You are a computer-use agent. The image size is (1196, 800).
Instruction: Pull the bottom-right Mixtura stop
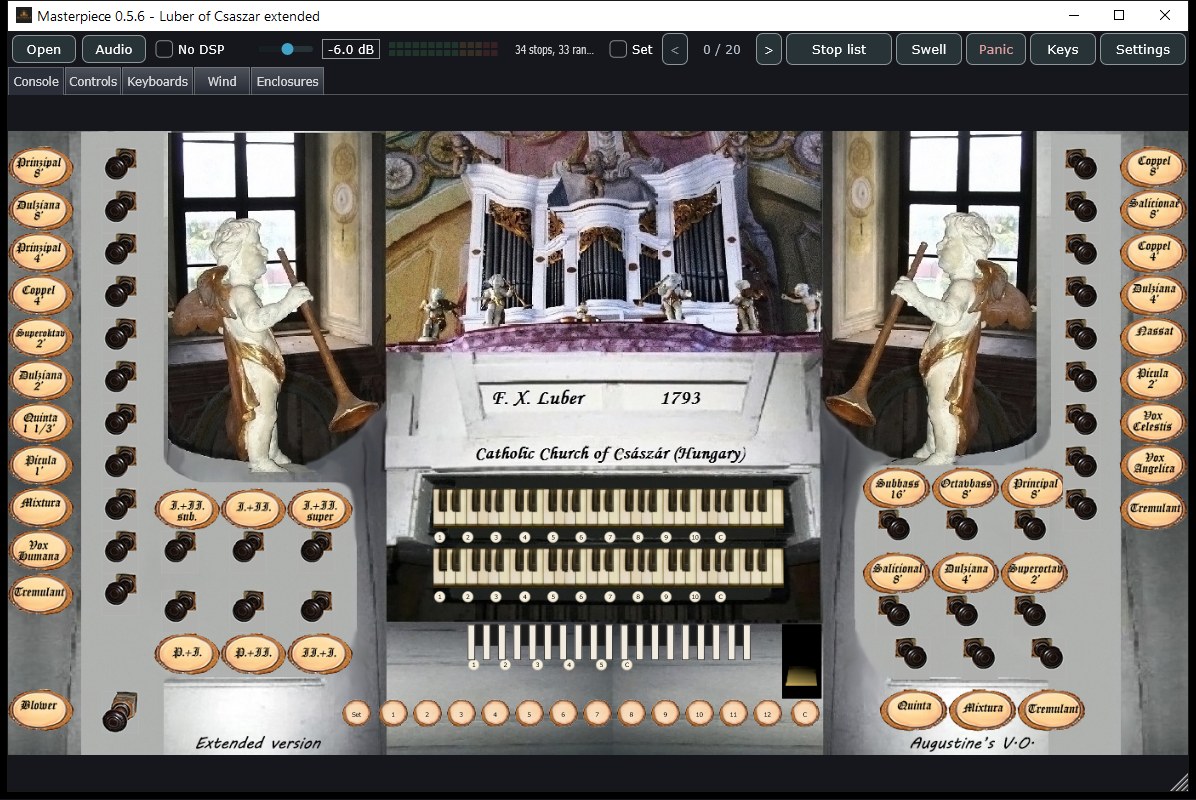(x=982, y=709)
